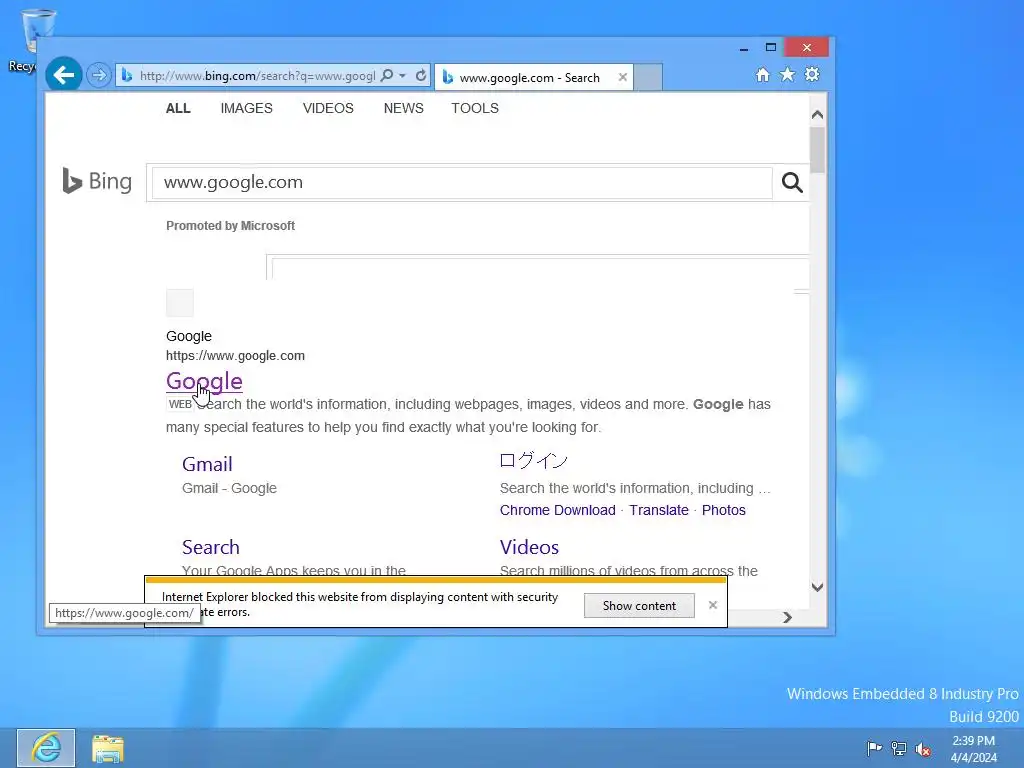1024x768 pixels.
Task: Click Show content in the security bar
Action: point(639,605)
